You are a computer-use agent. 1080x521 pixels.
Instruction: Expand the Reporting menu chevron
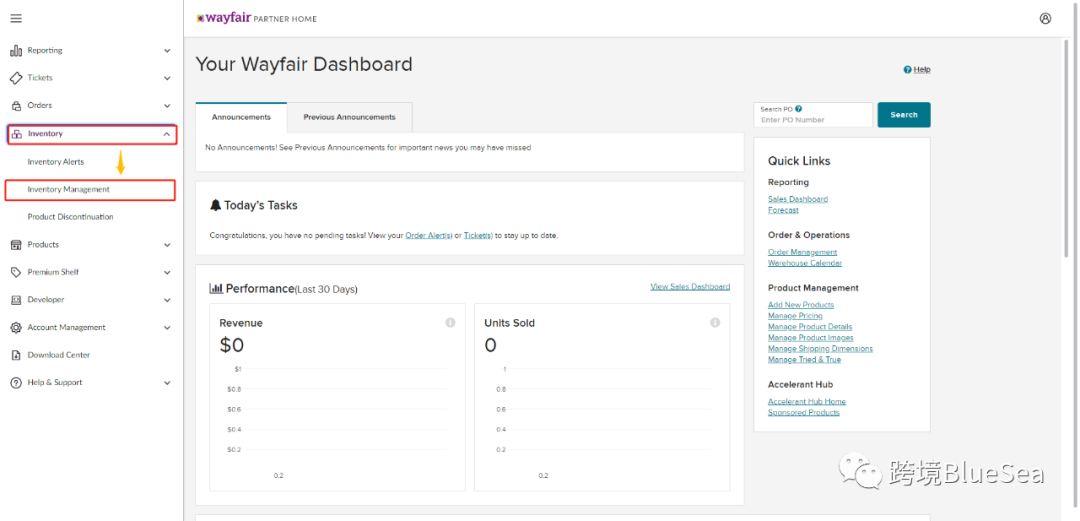coord(167,50)
